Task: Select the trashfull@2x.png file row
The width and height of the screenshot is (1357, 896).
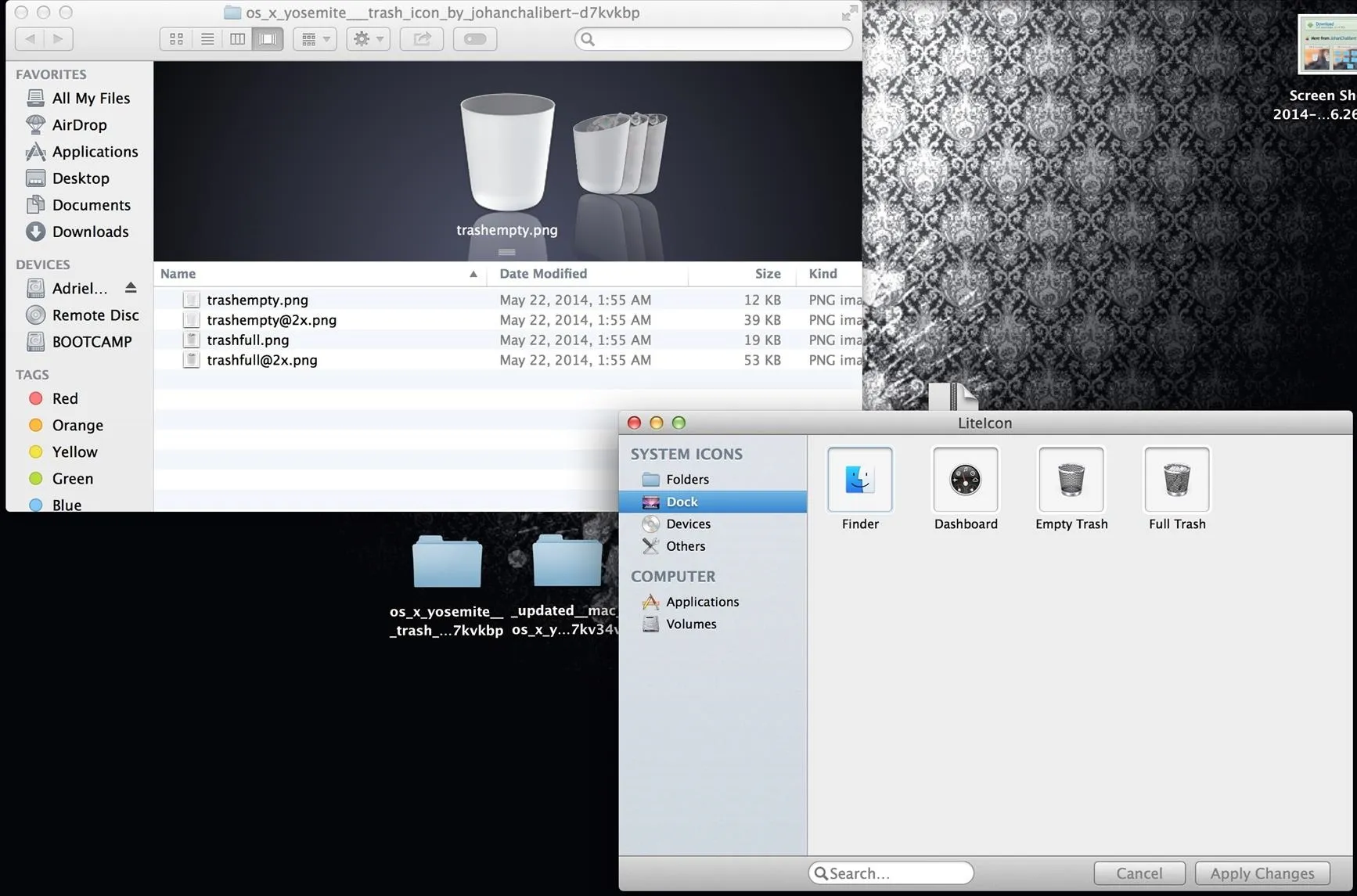Action: pos(508,360)
